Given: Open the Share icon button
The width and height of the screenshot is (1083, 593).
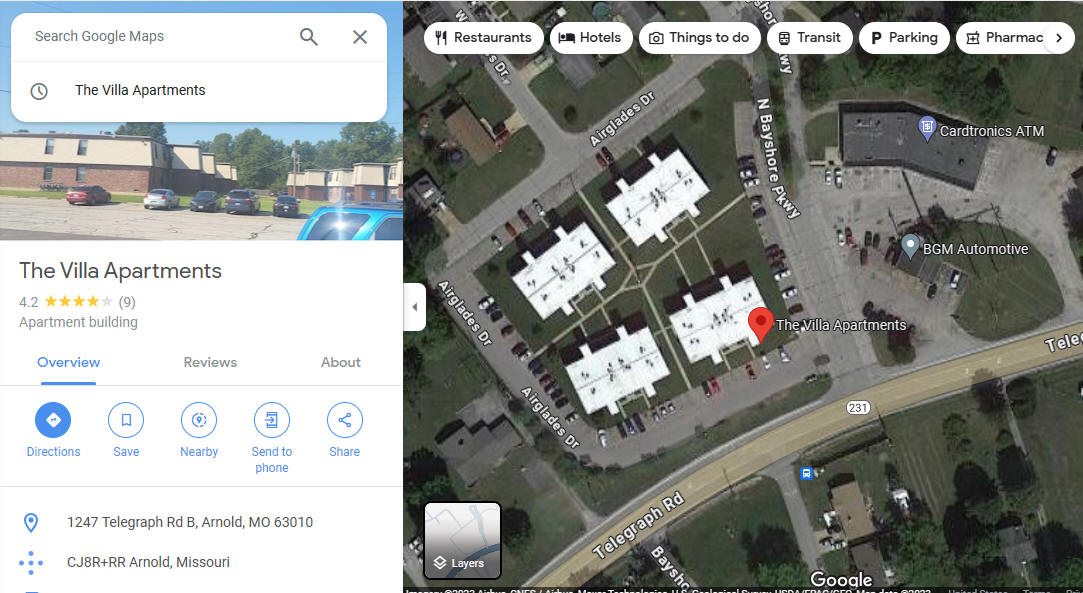Looking at the screenshot, I should [345, 420].
